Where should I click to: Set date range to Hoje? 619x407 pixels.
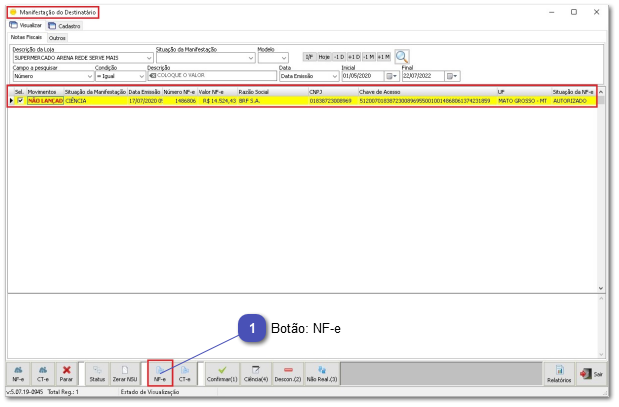[324, 57]
